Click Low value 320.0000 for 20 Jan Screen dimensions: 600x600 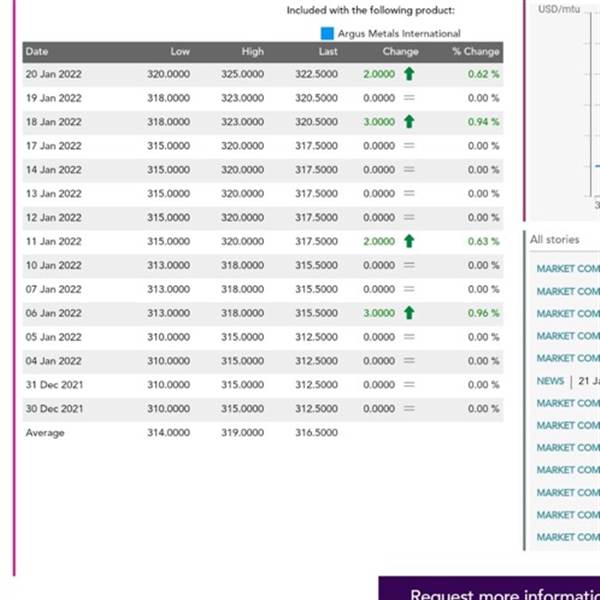168,74
